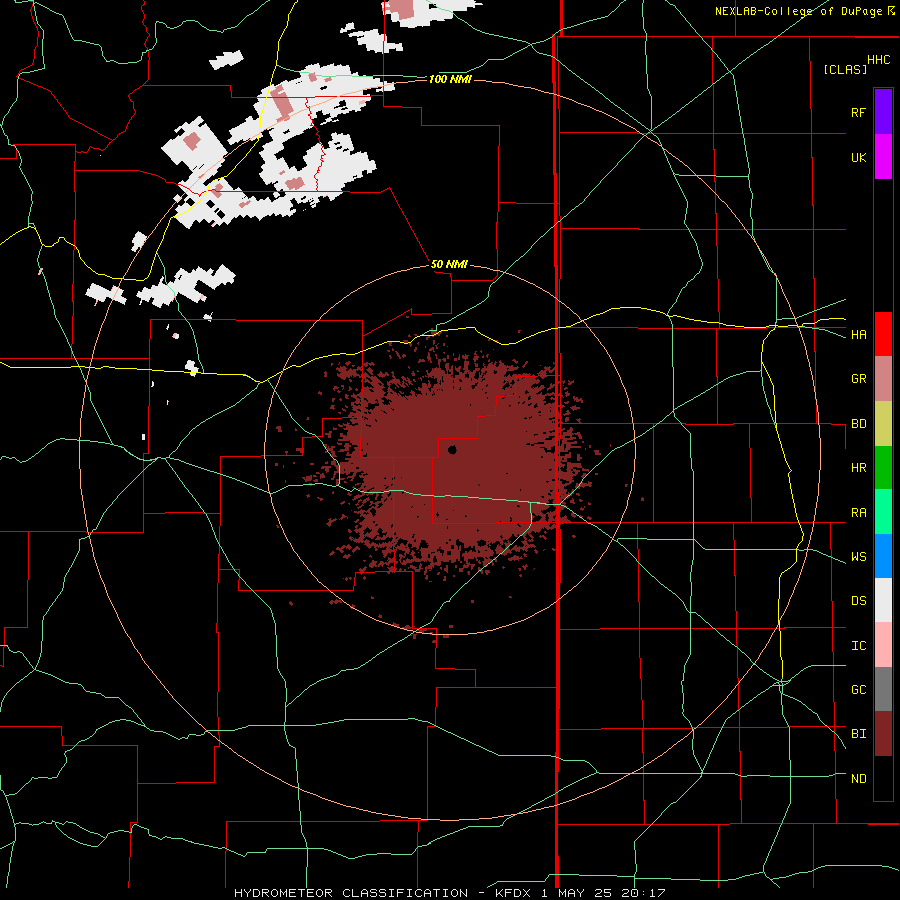Click the "HHC" product label
Screen dimensions: 900x900
click(878, 60)
